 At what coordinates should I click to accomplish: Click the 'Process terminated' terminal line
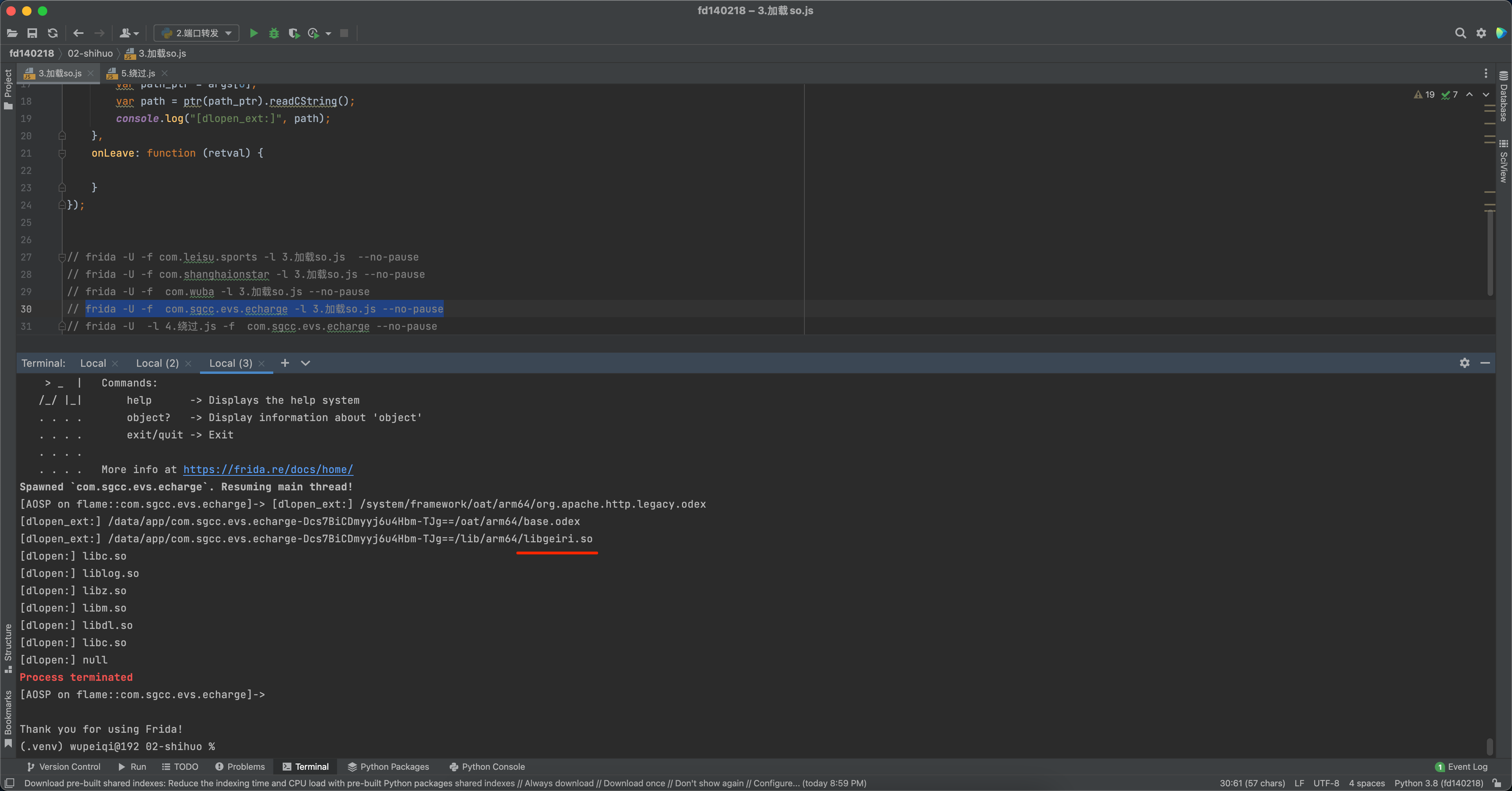(x=76, y=677)
